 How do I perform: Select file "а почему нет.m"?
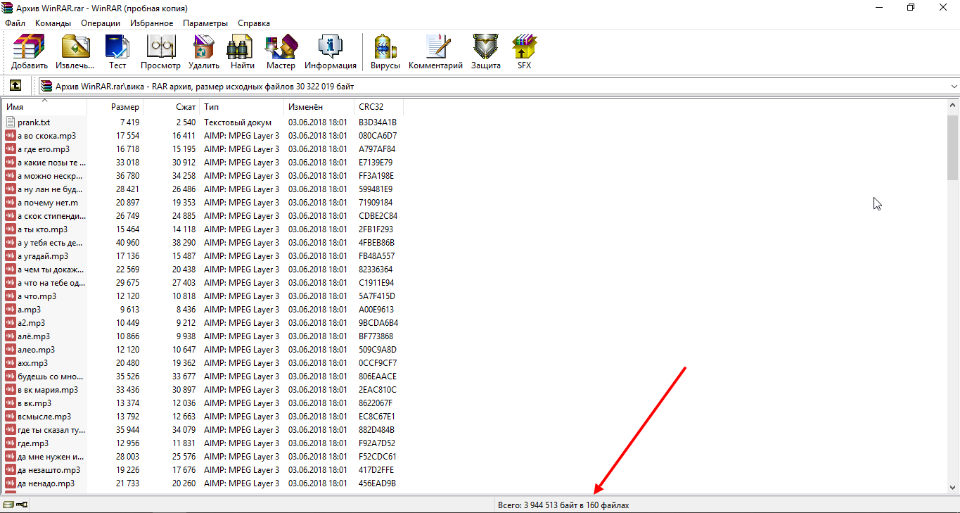(x=48, y=203)
